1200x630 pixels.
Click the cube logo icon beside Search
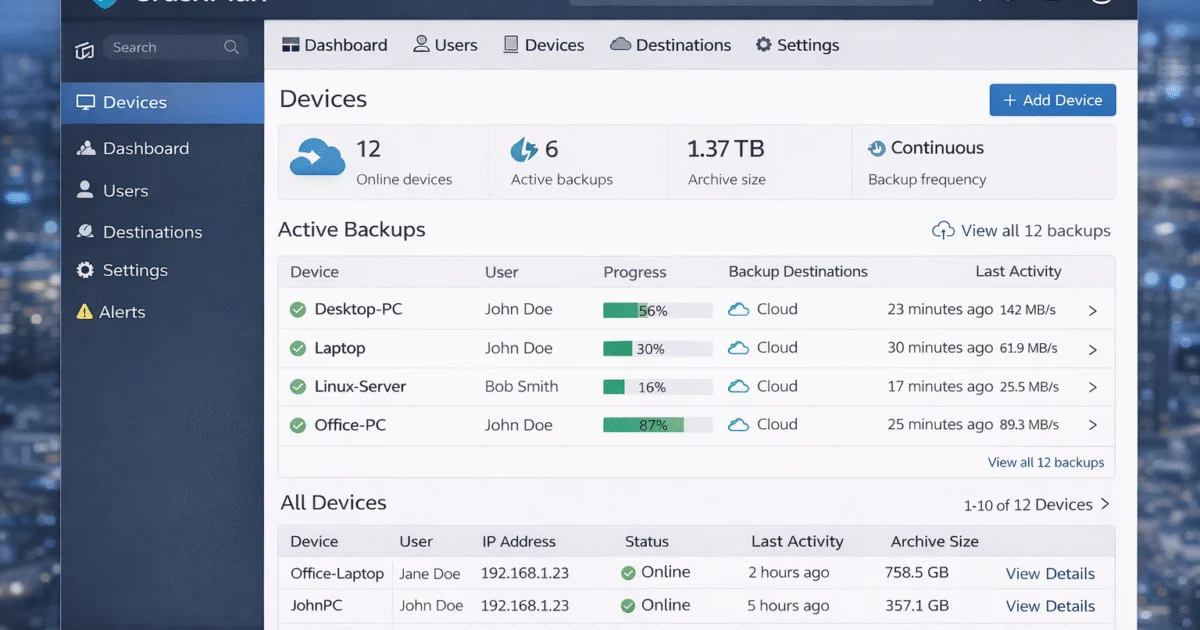[x=85, y=49]
